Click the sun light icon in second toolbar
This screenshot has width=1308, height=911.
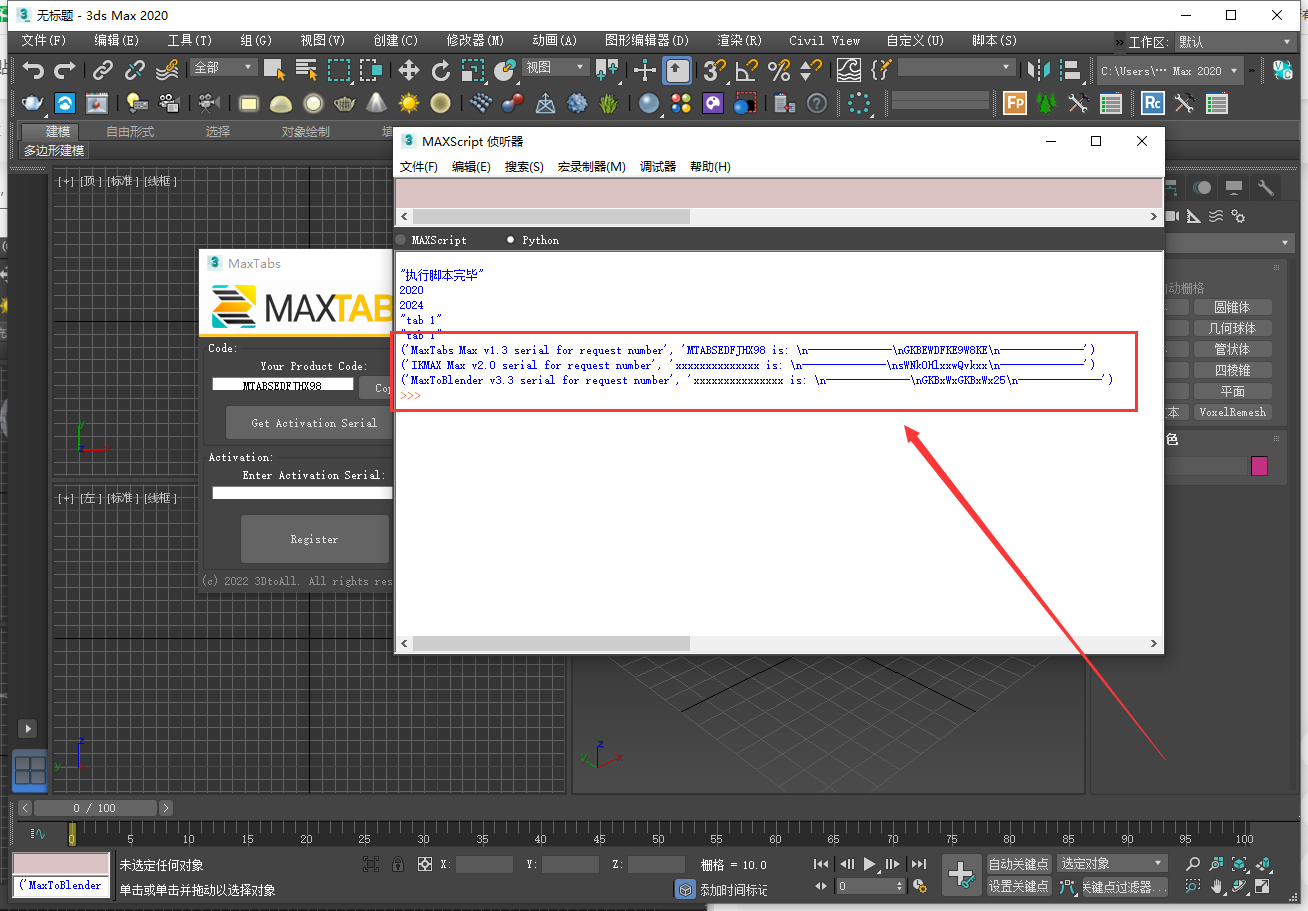[408, 103]
